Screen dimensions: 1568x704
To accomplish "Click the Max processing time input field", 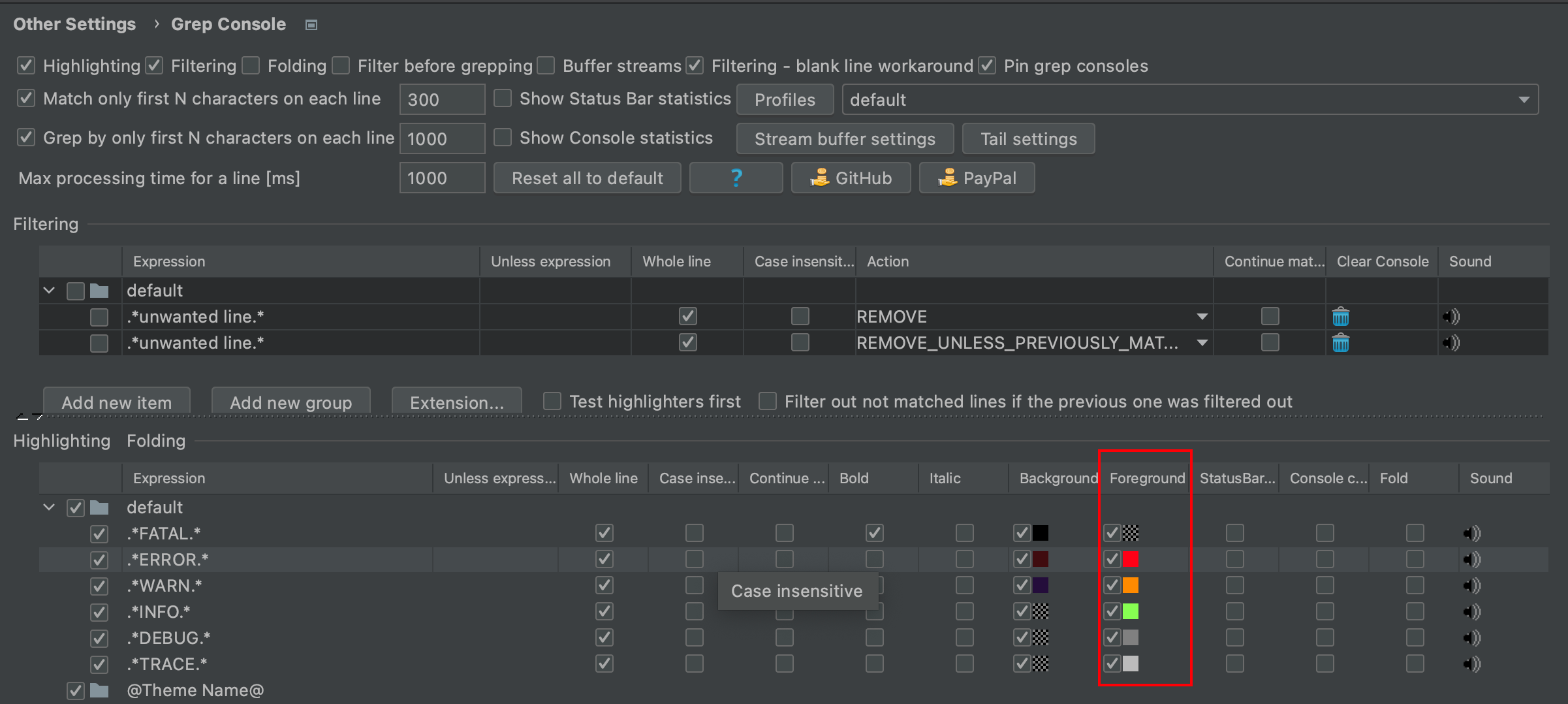I will (x=442, y=178).
